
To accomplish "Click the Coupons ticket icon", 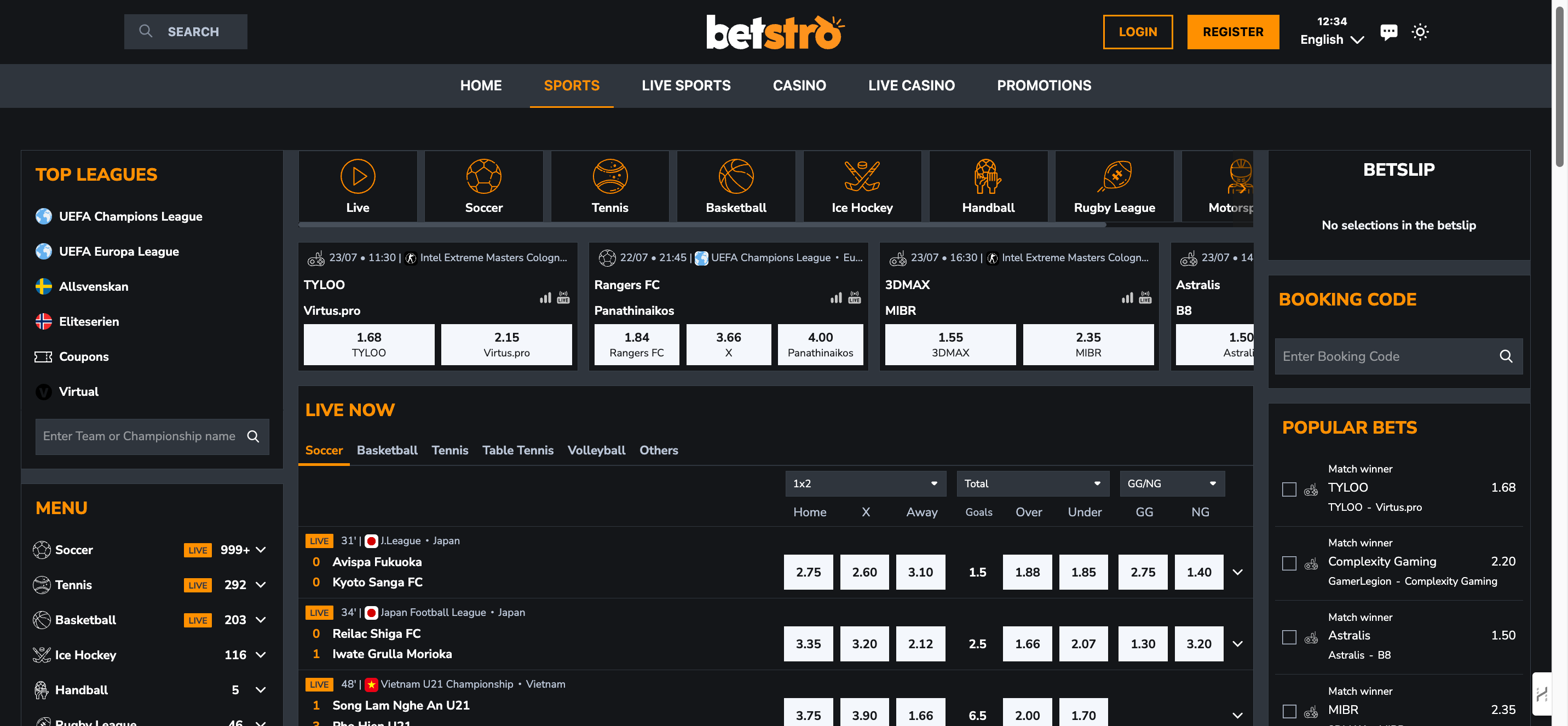I will pos(43,356).
